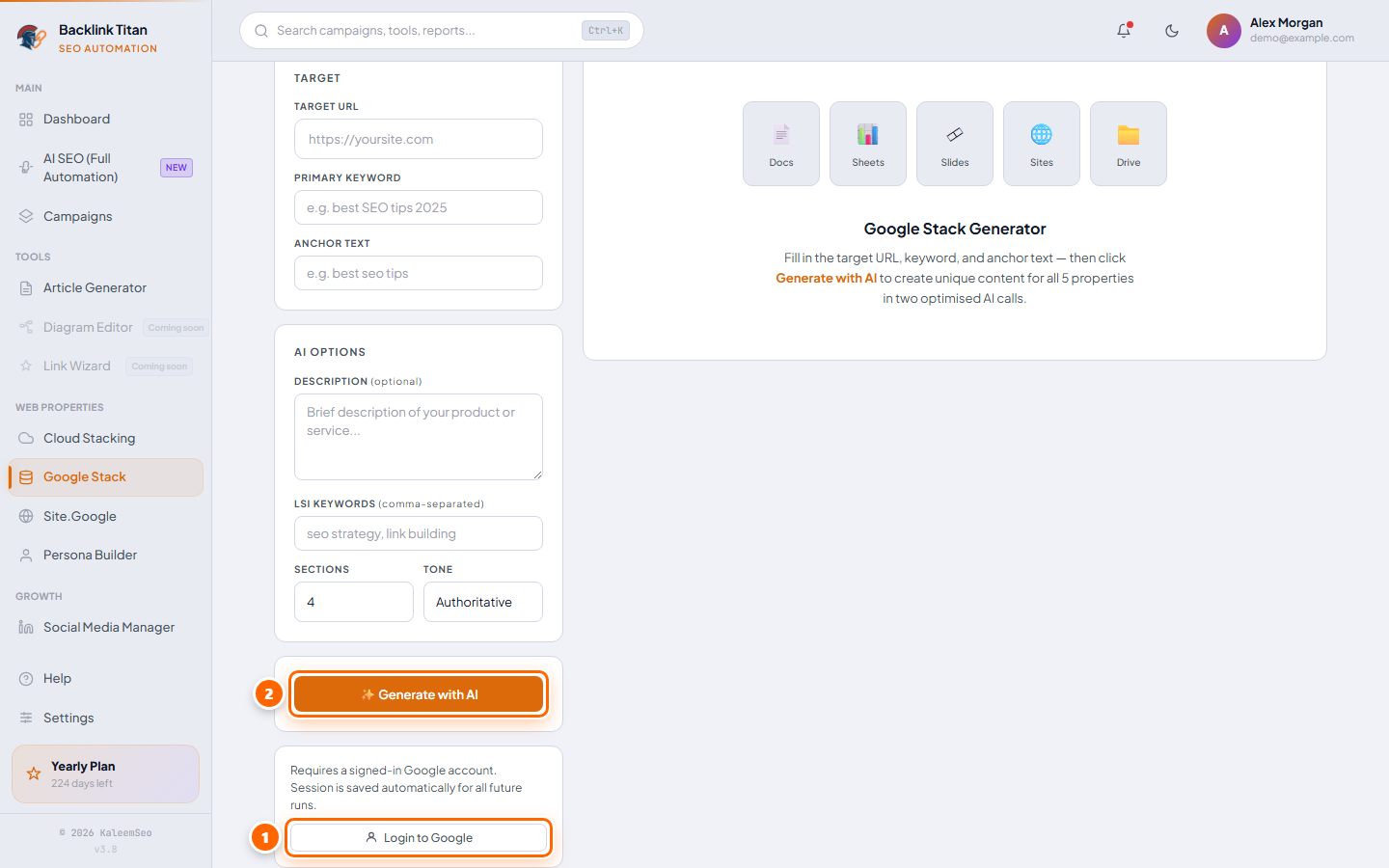Select the Docs property card

click(x=781, y=144)
